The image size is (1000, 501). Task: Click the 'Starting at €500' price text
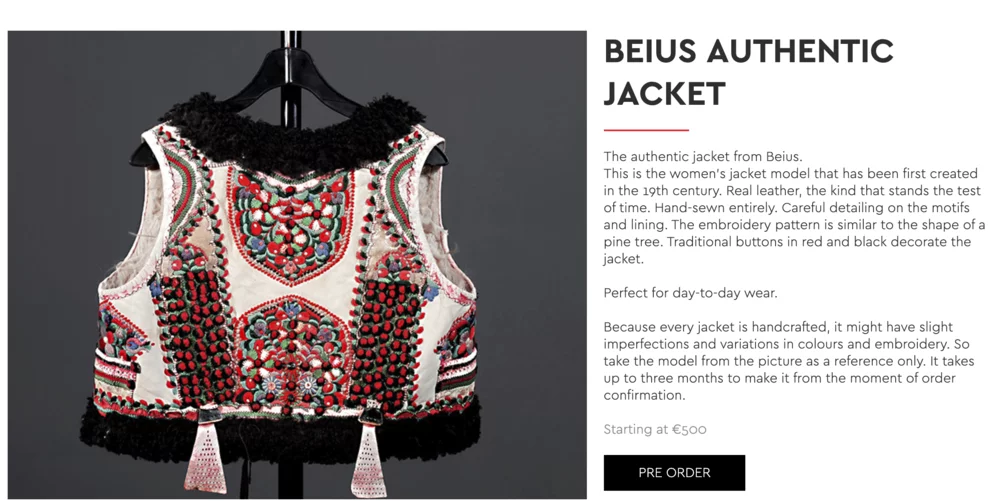click(655, 429)
